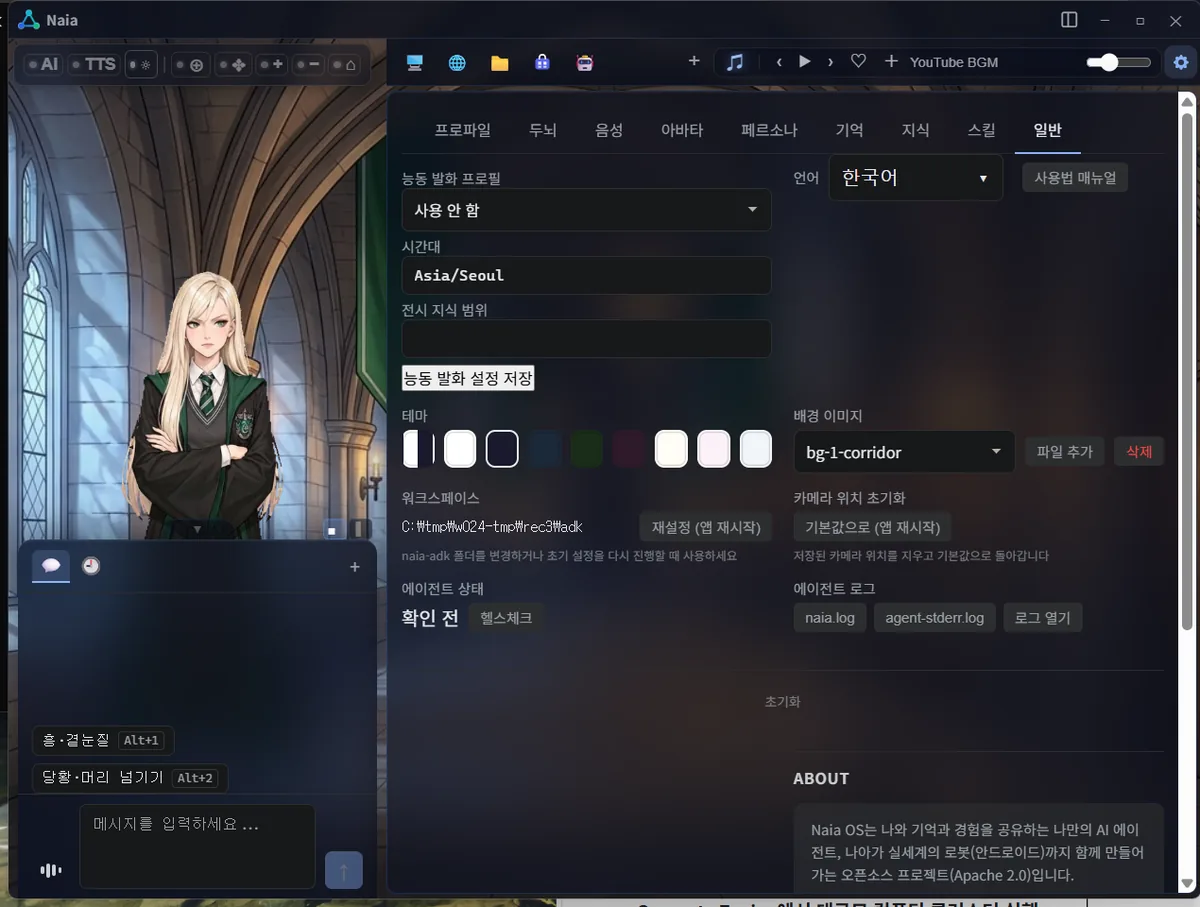Switch to the 프로파일 tab
This screenshot has width=1200, height=907.
[x=462, y=130]
